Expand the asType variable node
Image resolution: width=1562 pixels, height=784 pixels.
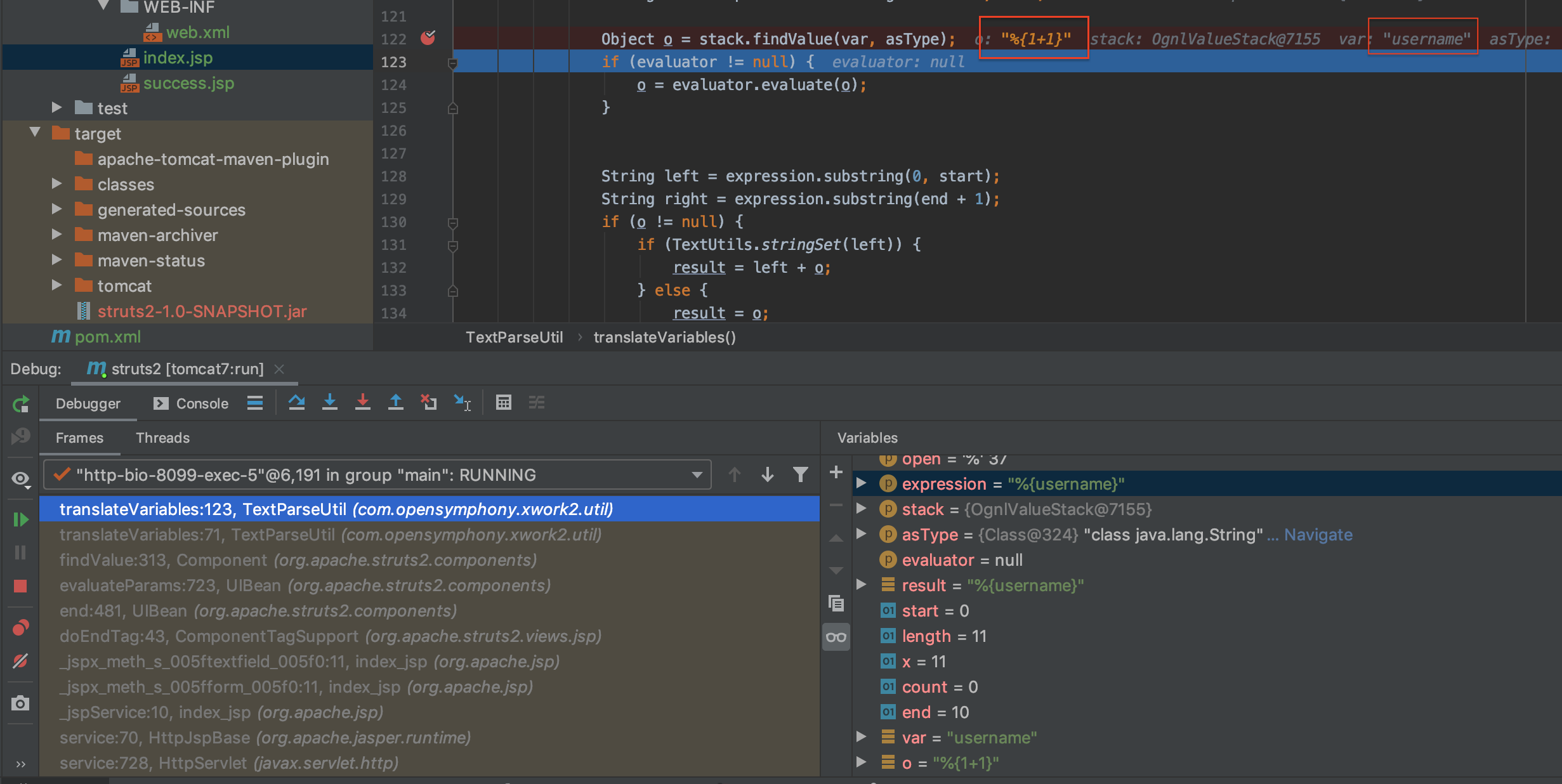(x=861, y=534)
